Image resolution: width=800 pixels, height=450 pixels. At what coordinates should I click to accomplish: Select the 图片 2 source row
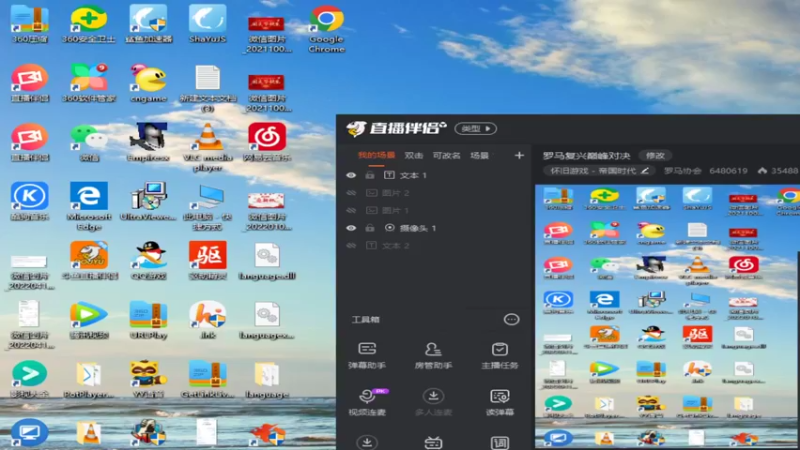click(x=434, y=193)
